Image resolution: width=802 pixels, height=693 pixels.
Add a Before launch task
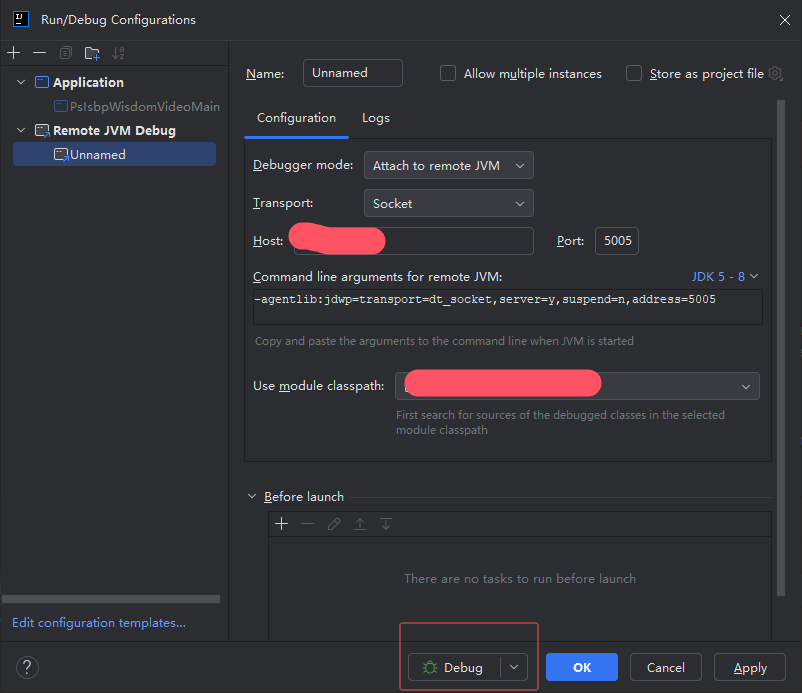(x=281, y=523)
